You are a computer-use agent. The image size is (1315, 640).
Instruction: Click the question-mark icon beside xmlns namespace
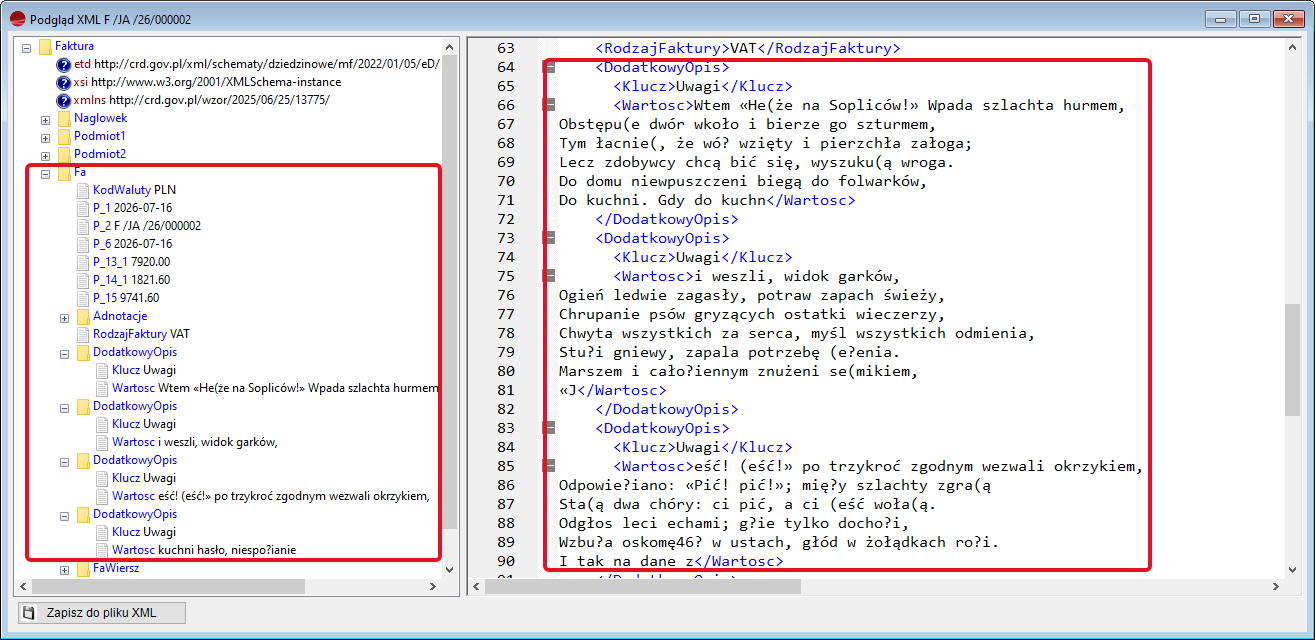pos(64,100)
